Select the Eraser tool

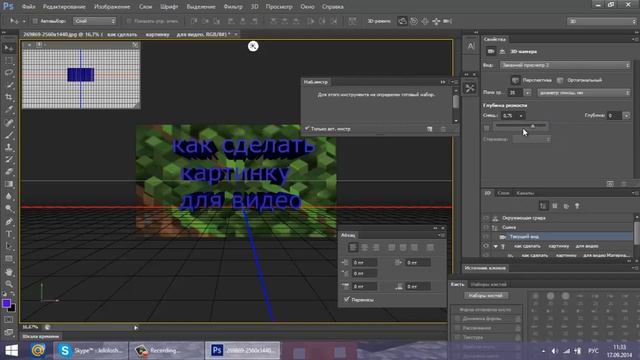point(9,171)
